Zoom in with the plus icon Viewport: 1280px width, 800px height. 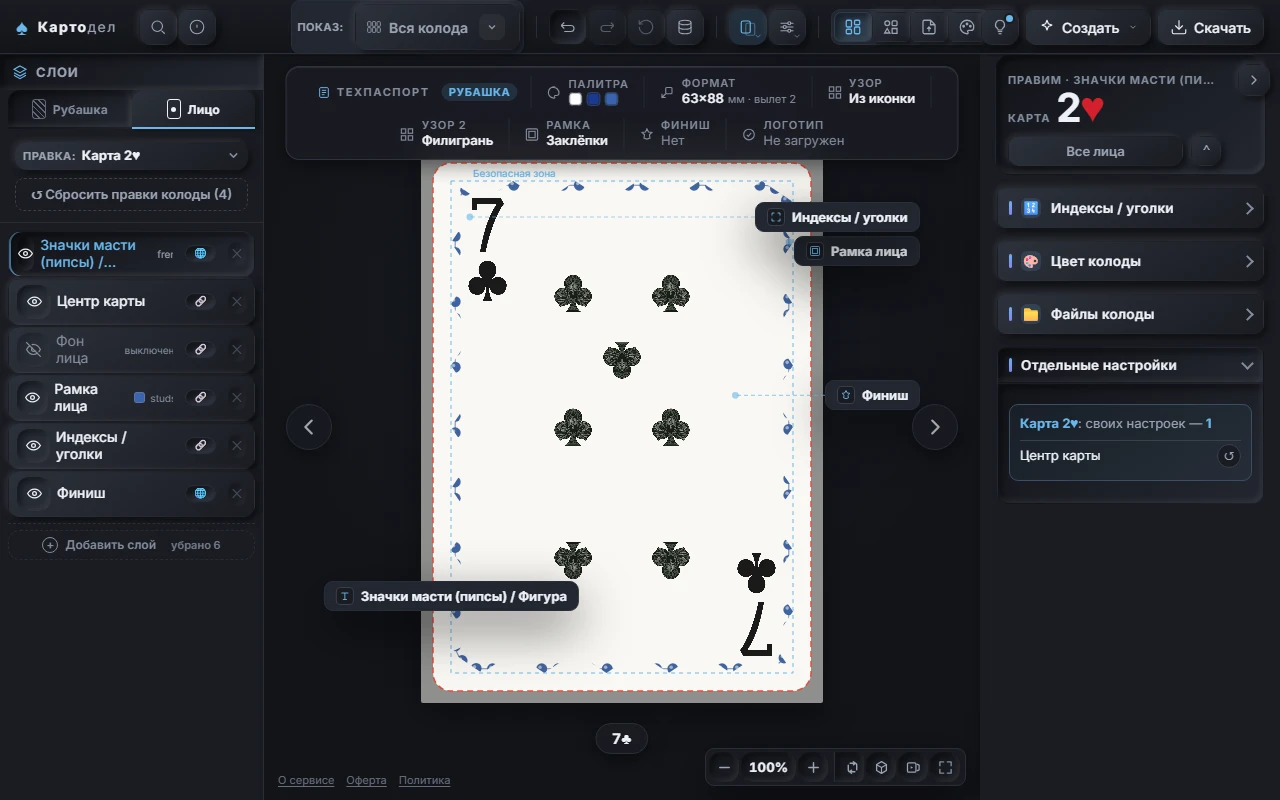coord(813,767)
